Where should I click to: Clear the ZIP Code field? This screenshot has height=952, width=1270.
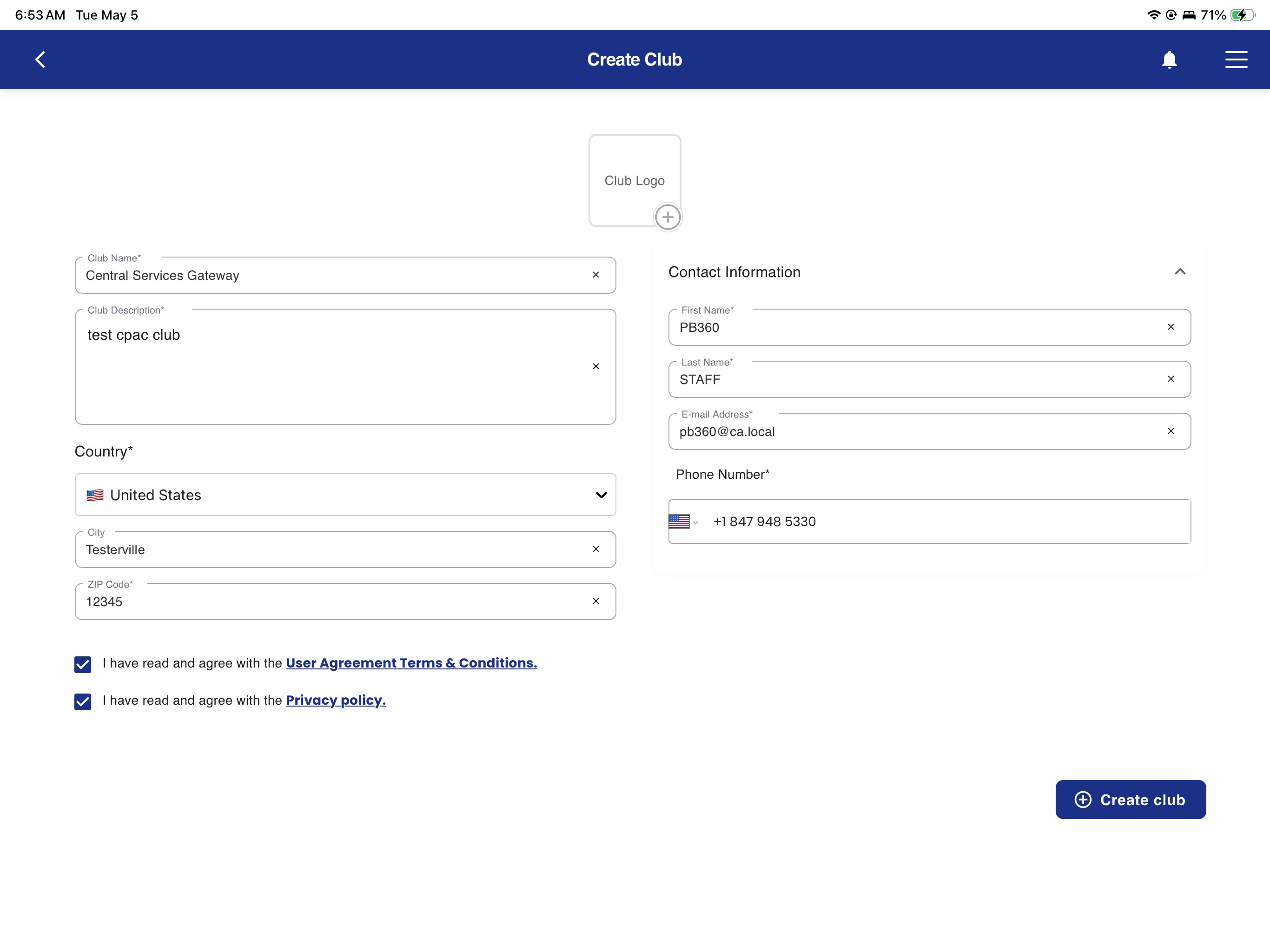(x=595, y=601)
